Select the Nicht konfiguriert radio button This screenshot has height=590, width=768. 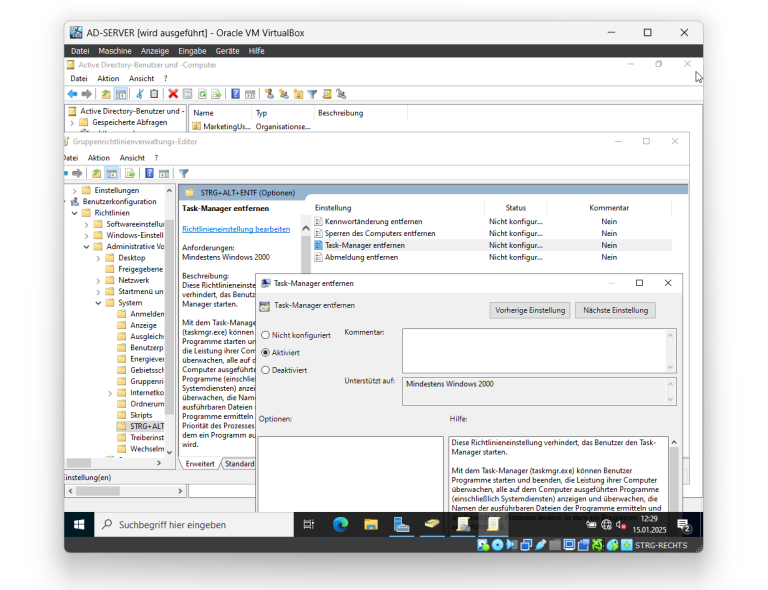click(266, 335)
